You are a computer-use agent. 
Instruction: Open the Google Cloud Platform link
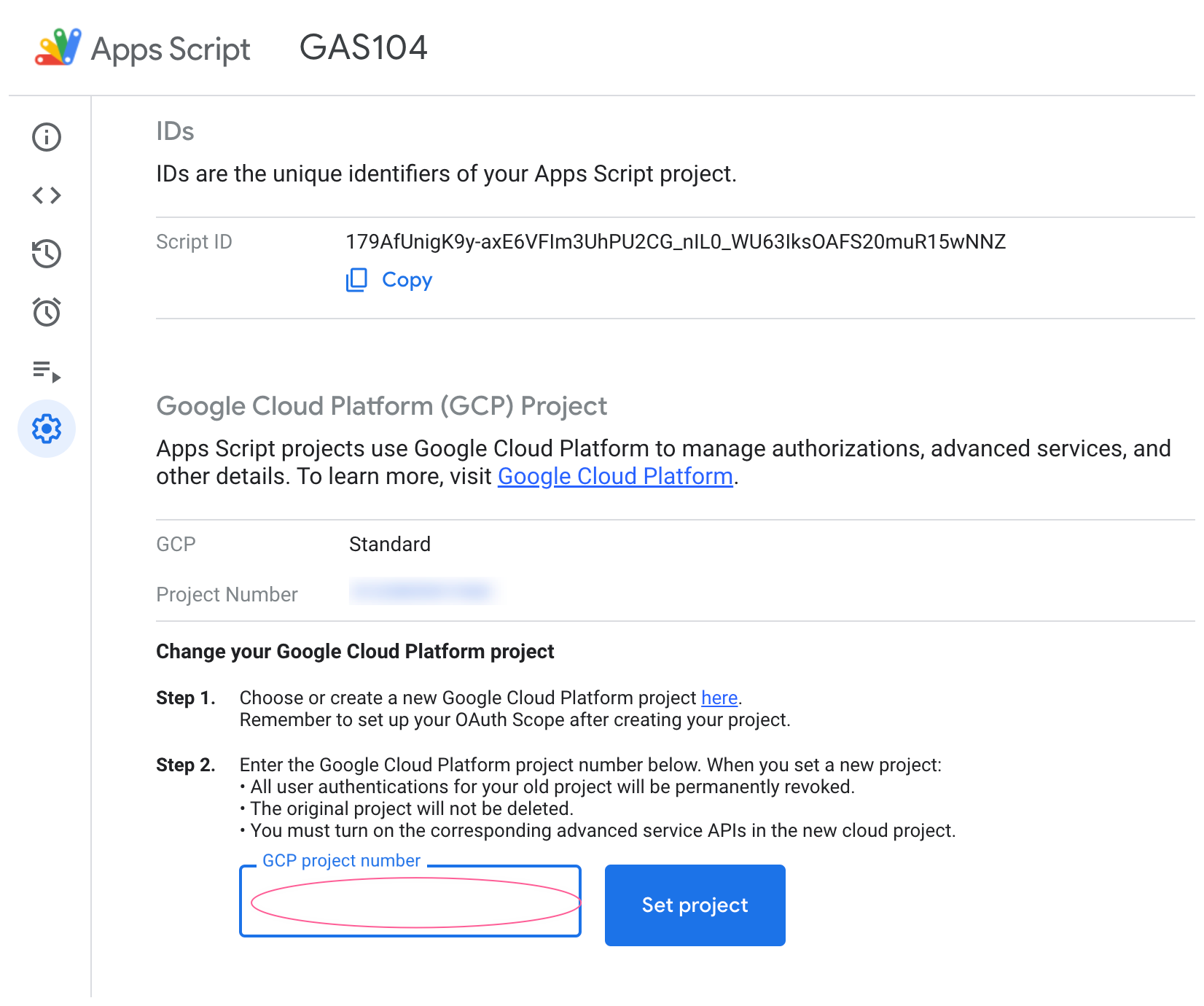tap(615, 477)
